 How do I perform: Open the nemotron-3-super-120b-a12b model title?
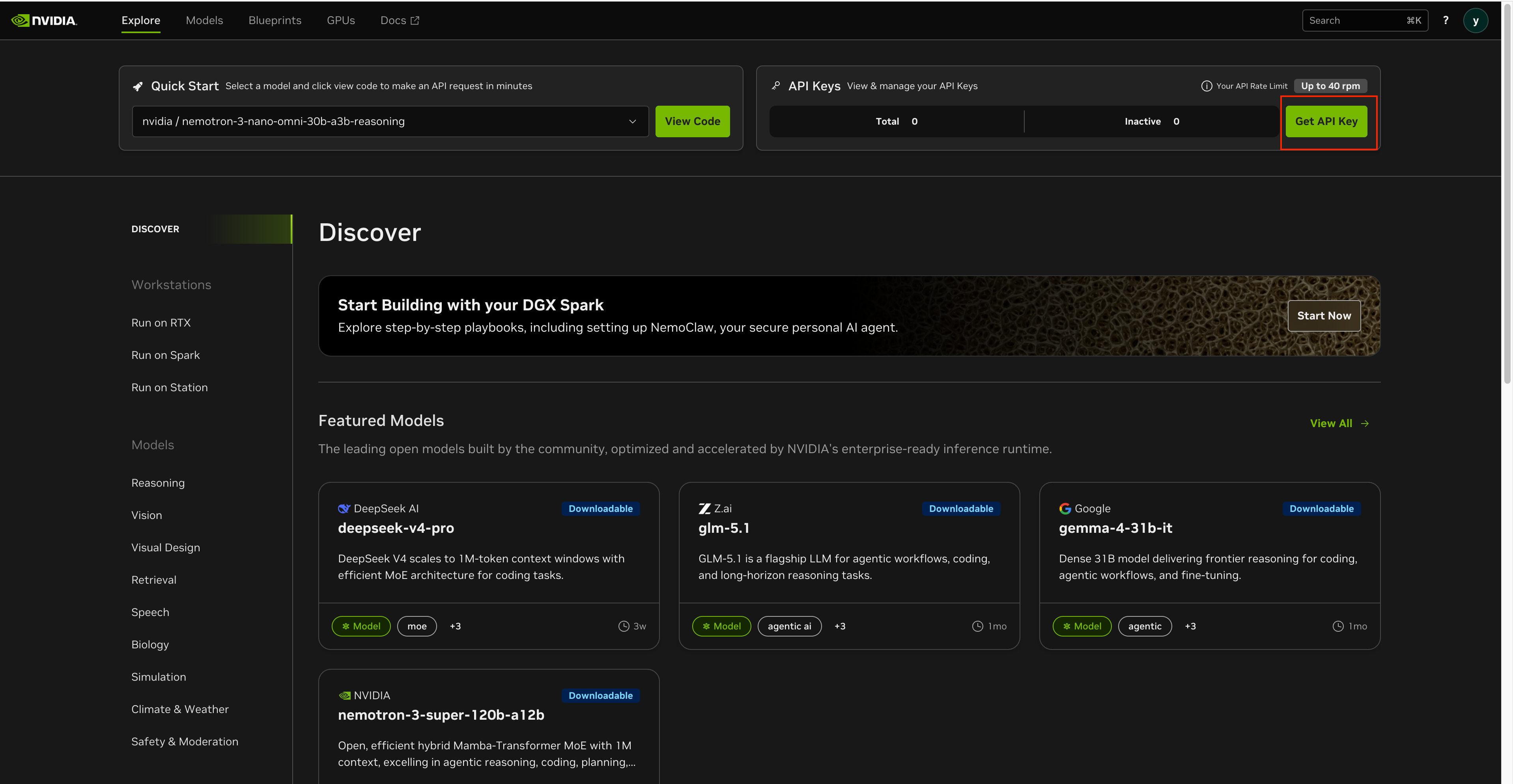pyautogui.click(x=441, y=715)
